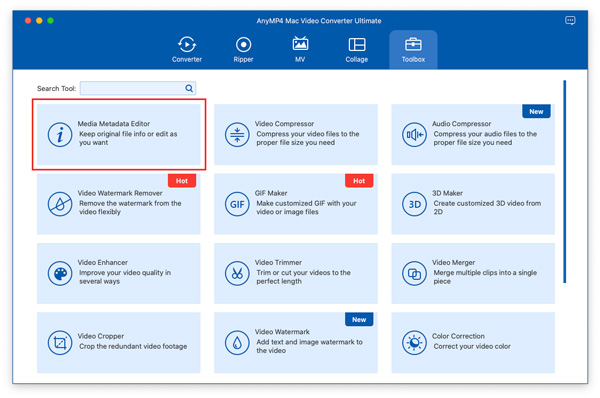Screen dimensions: 600x398
Task: Click the search magnifier icon
Action: coord(189,88)
